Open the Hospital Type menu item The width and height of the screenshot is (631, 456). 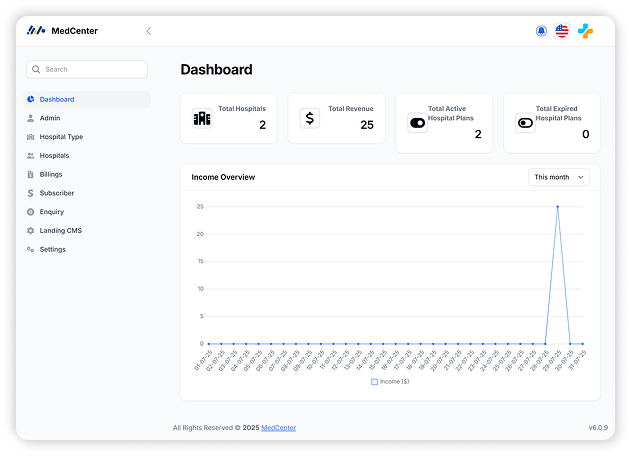pyautogui.click(x=61, y=137)
